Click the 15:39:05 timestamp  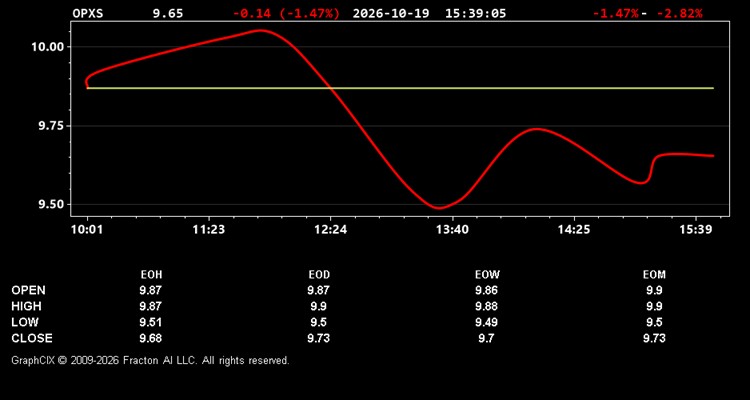(x=475, y=13)
